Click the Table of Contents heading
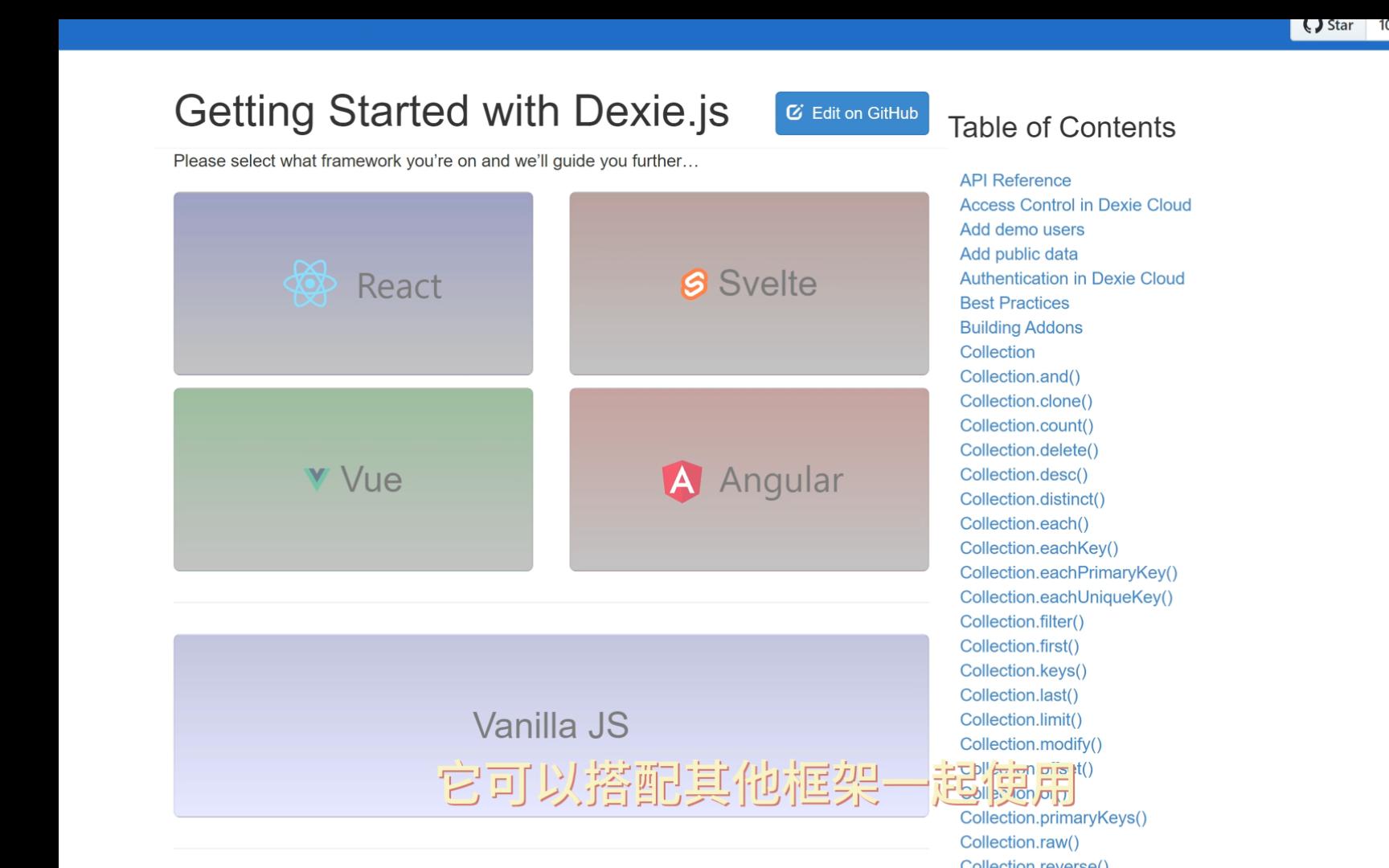Viewport: 1389px width, 868px height. pyautogui.click(x=1062, y=127)
